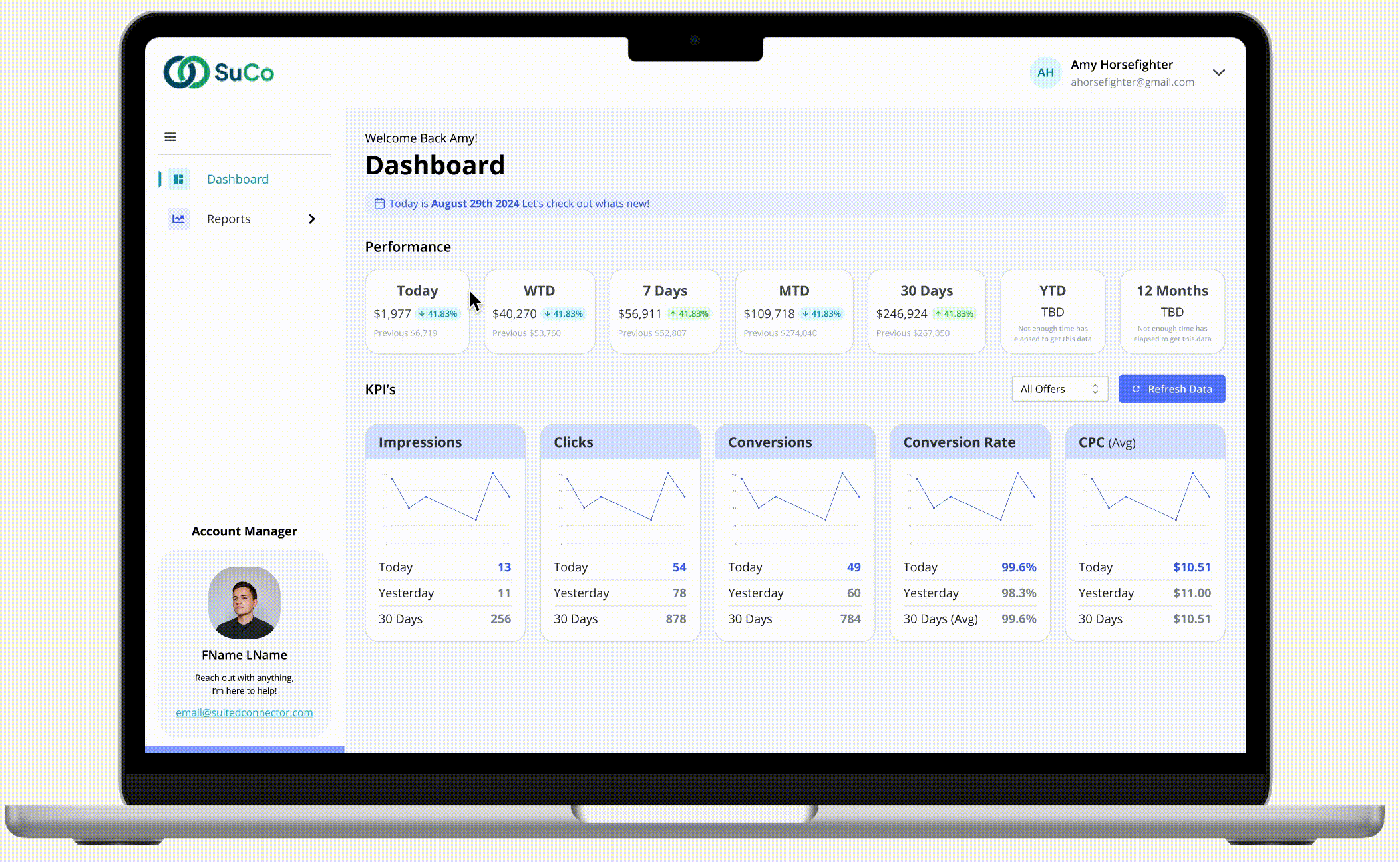Click the account manager photo
The height and width of the screenshot is (862, 1400).
pos(244,603)
